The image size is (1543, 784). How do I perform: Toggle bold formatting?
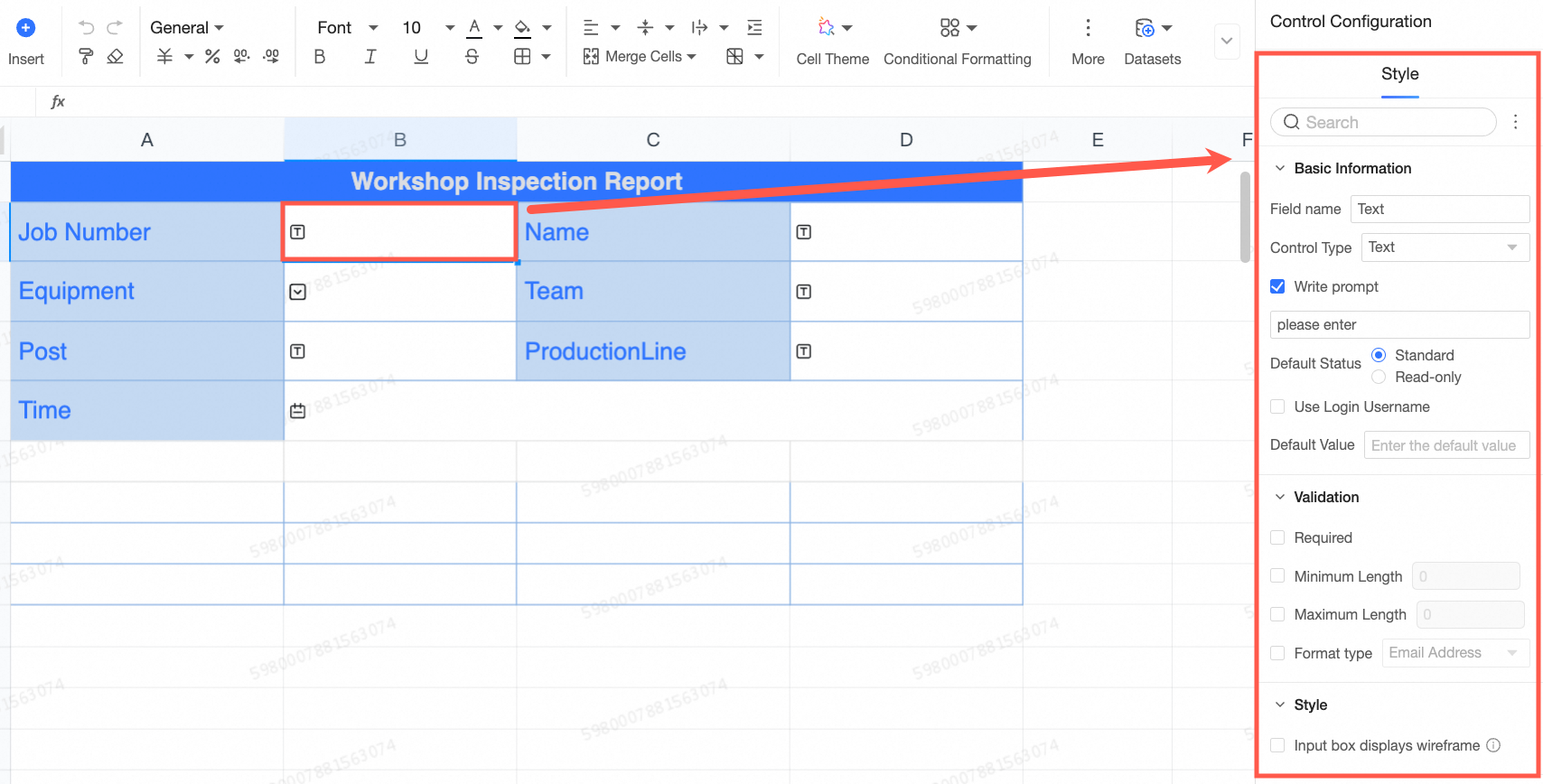(320, 57)
